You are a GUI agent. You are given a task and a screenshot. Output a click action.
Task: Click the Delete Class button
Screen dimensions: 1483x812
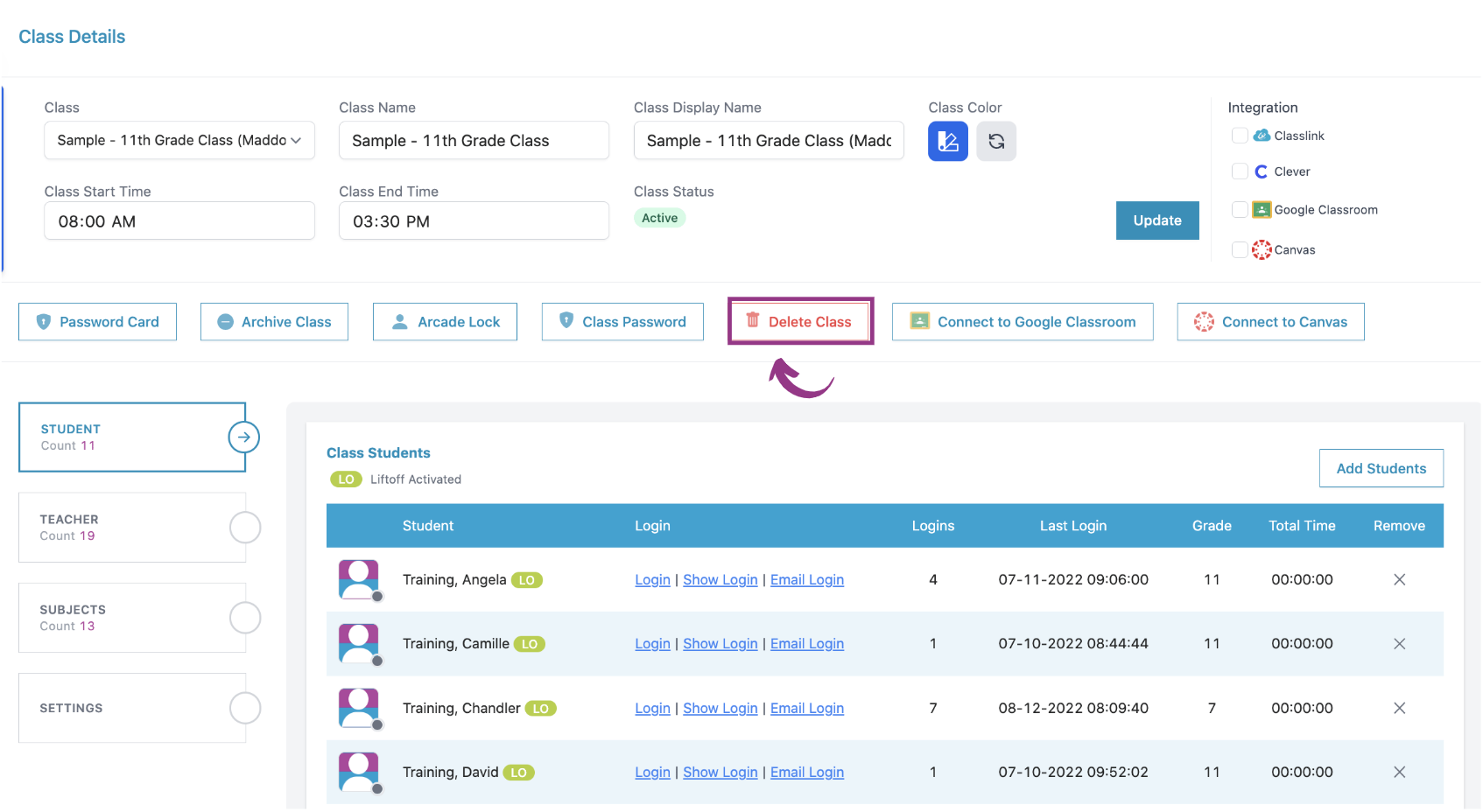coord(800,322)
